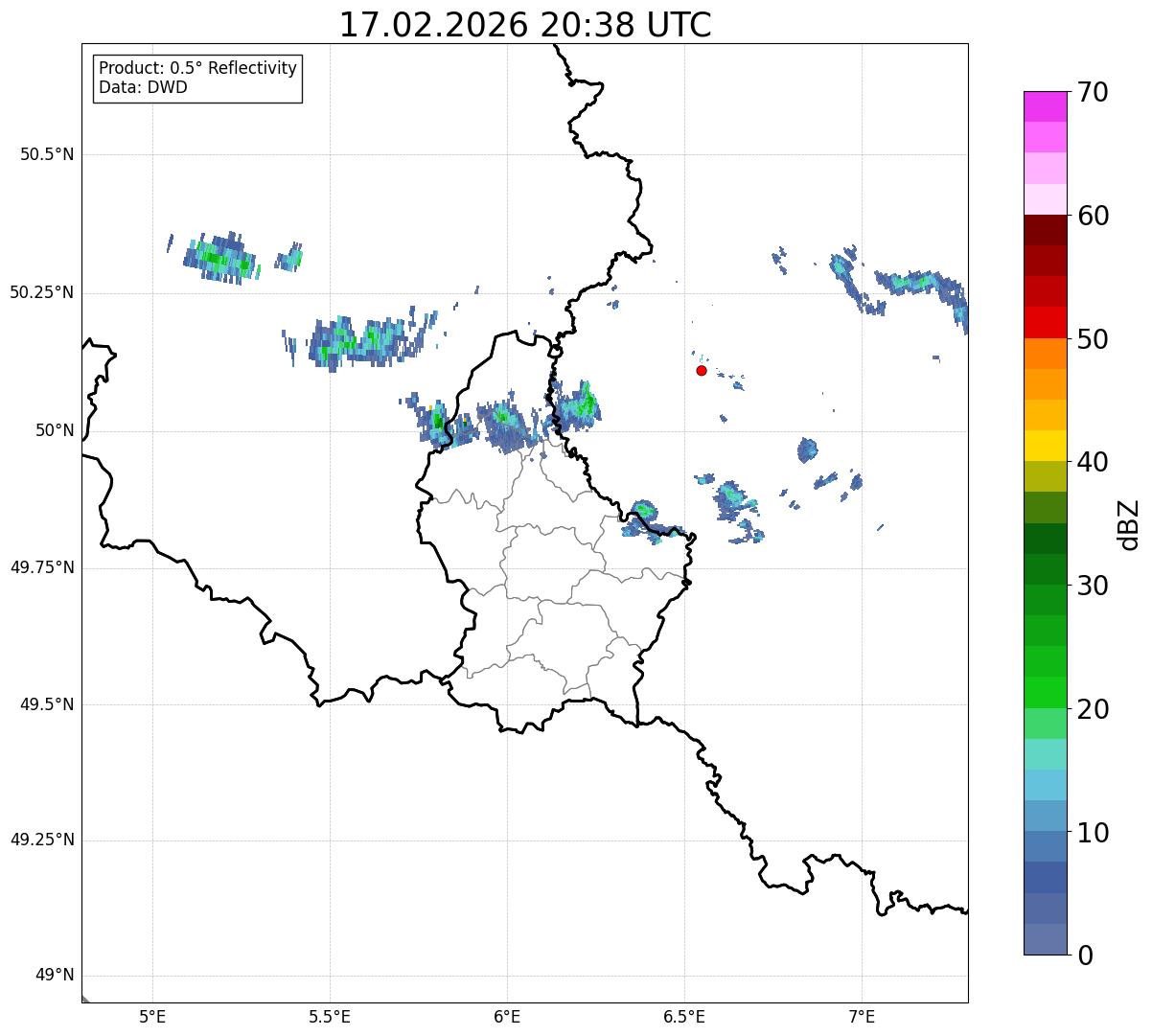Click the 50.5°N latitude label
The image size is (1152, 1036).
[47, 154]
